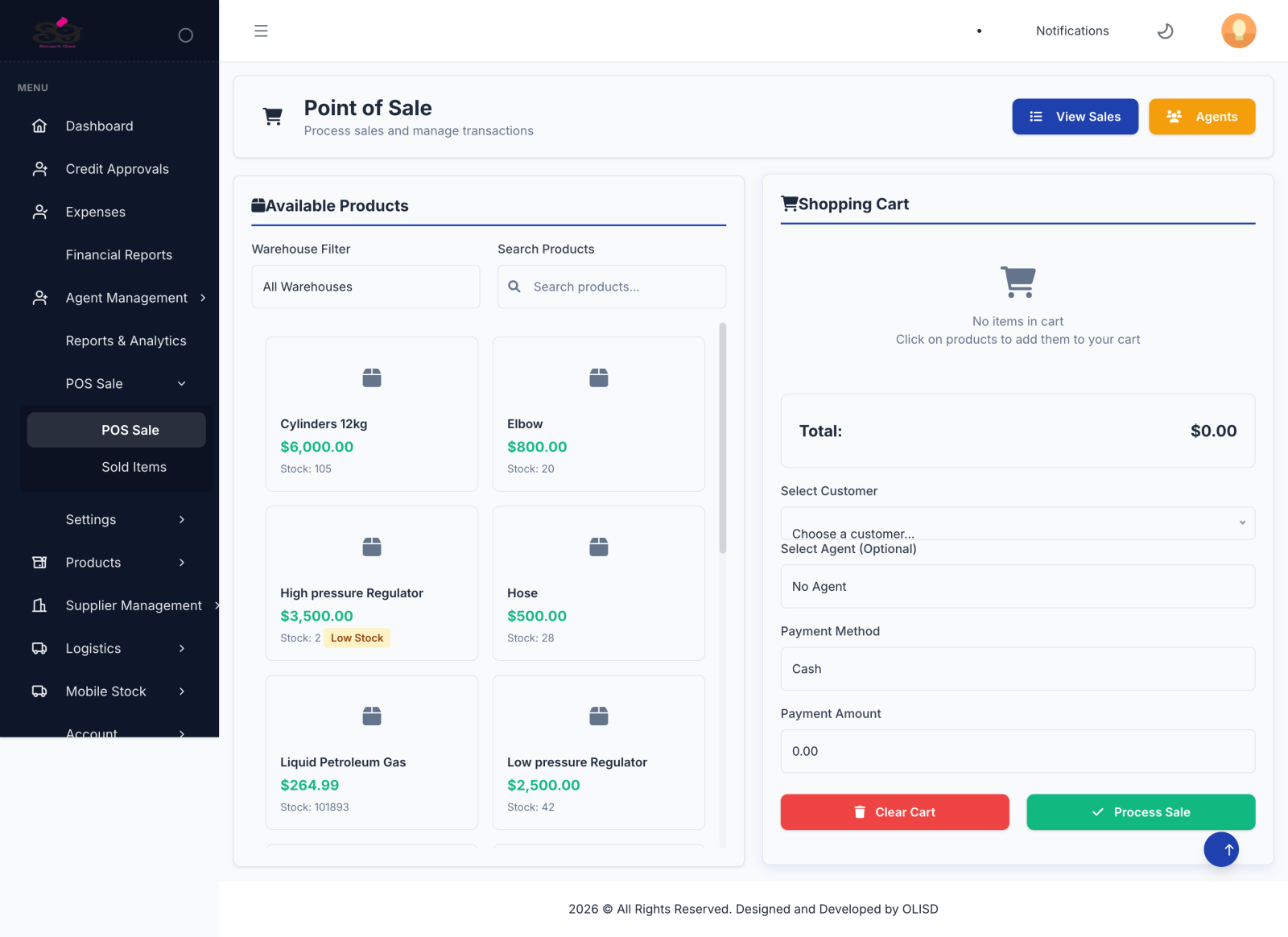Expand the Mobile Stock submenu chevron
The height and width of the screenshot is (937, 1288).
click(x=182, y=691)
